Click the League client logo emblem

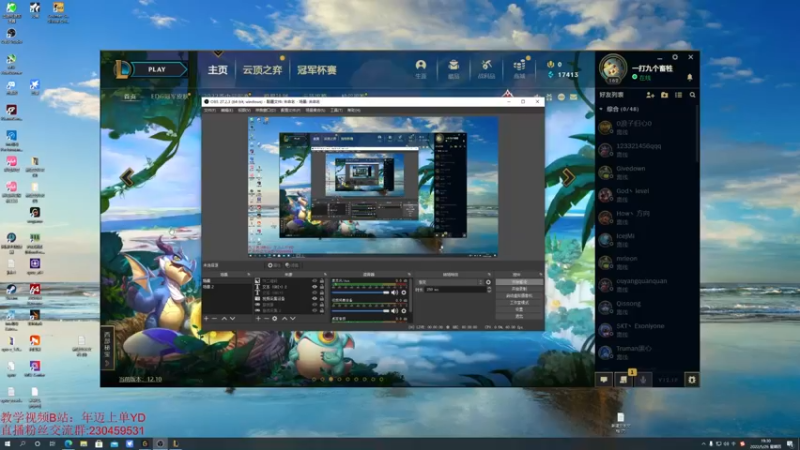[x=121, y=69]
